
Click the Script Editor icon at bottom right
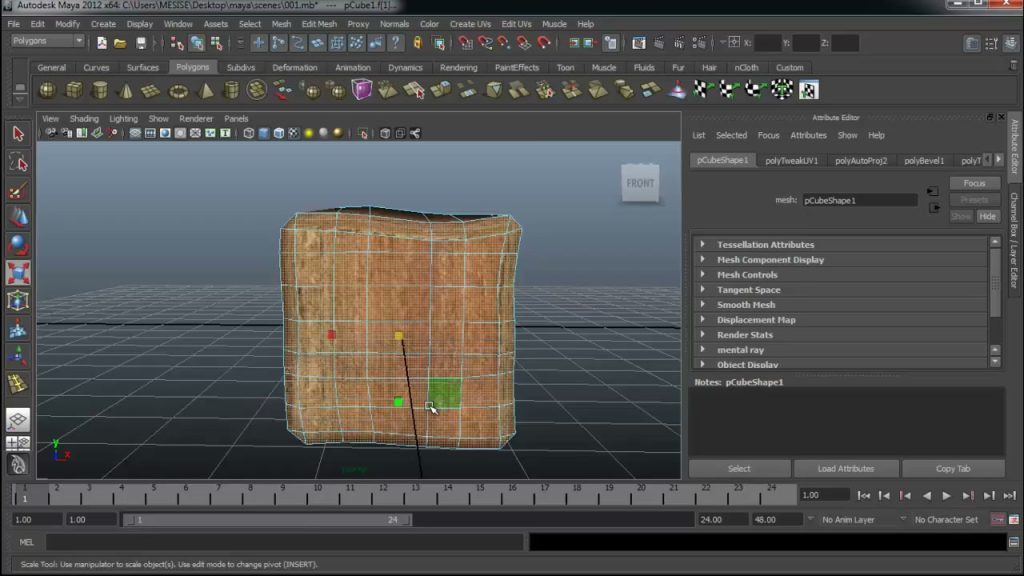1014,541
